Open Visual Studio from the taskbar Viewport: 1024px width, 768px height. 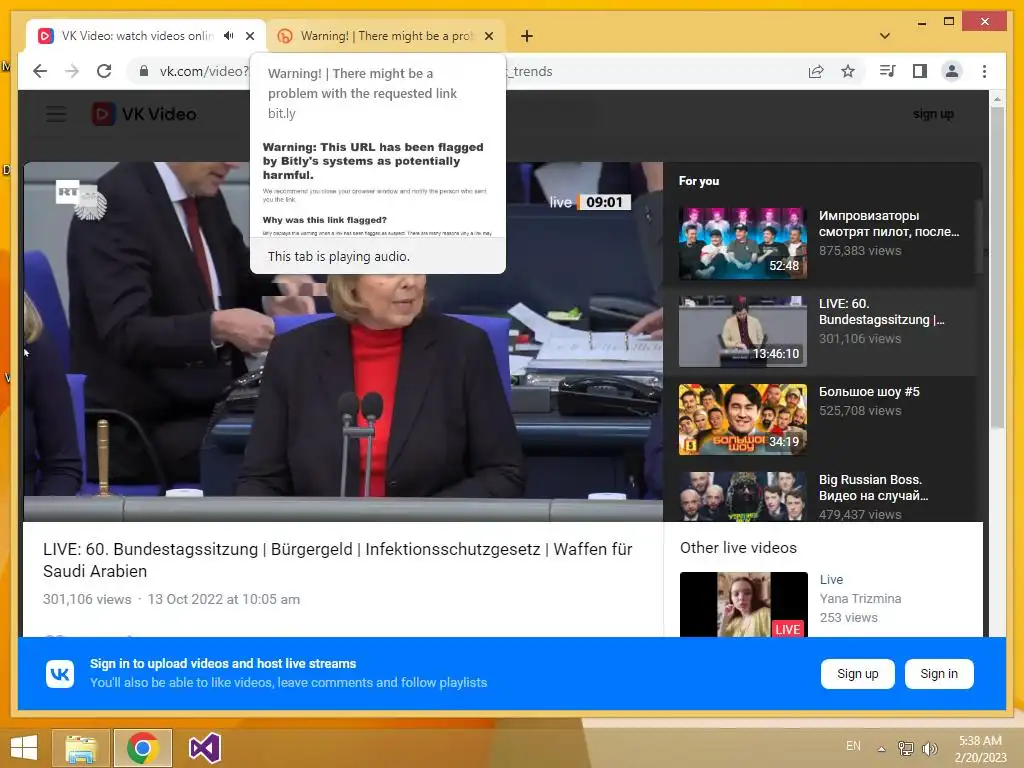pos(204,748)
